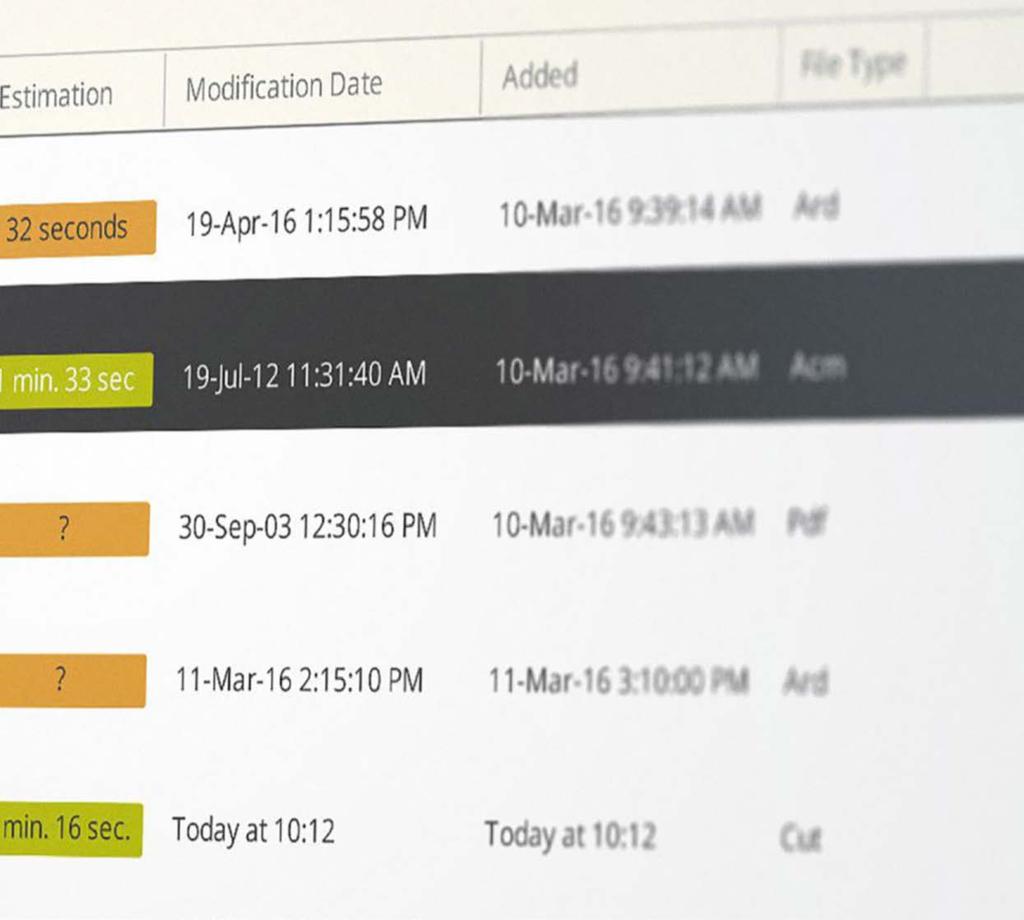This screenshot has height=920, width=1024.
Task: Select the Today at 10:12 added cell
Action: tap(570, 835)
